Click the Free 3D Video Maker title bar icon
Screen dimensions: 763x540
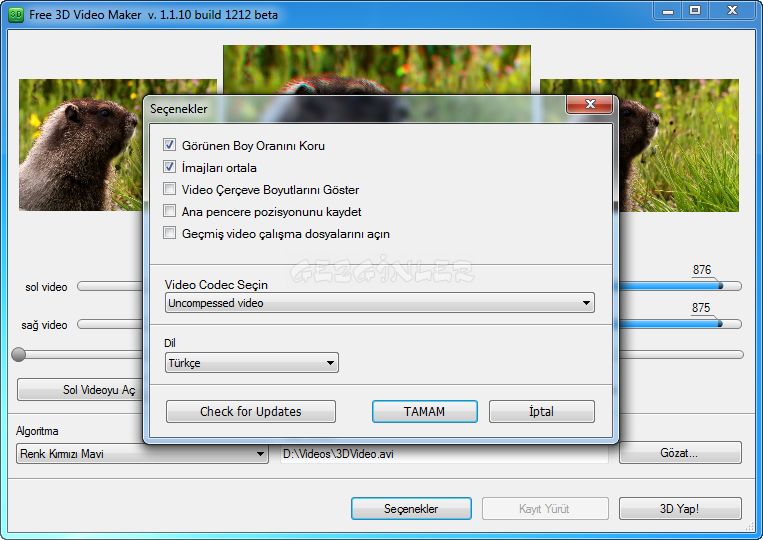[x=16, y=15]
